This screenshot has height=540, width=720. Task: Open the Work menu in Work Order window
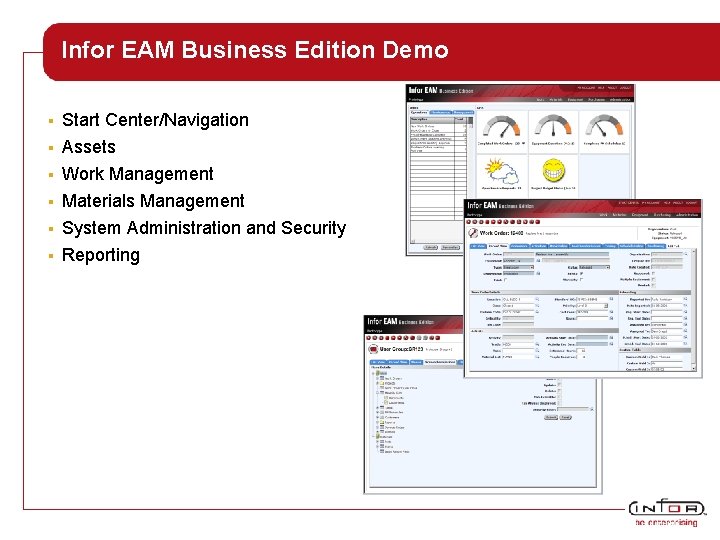click(603, 214)
